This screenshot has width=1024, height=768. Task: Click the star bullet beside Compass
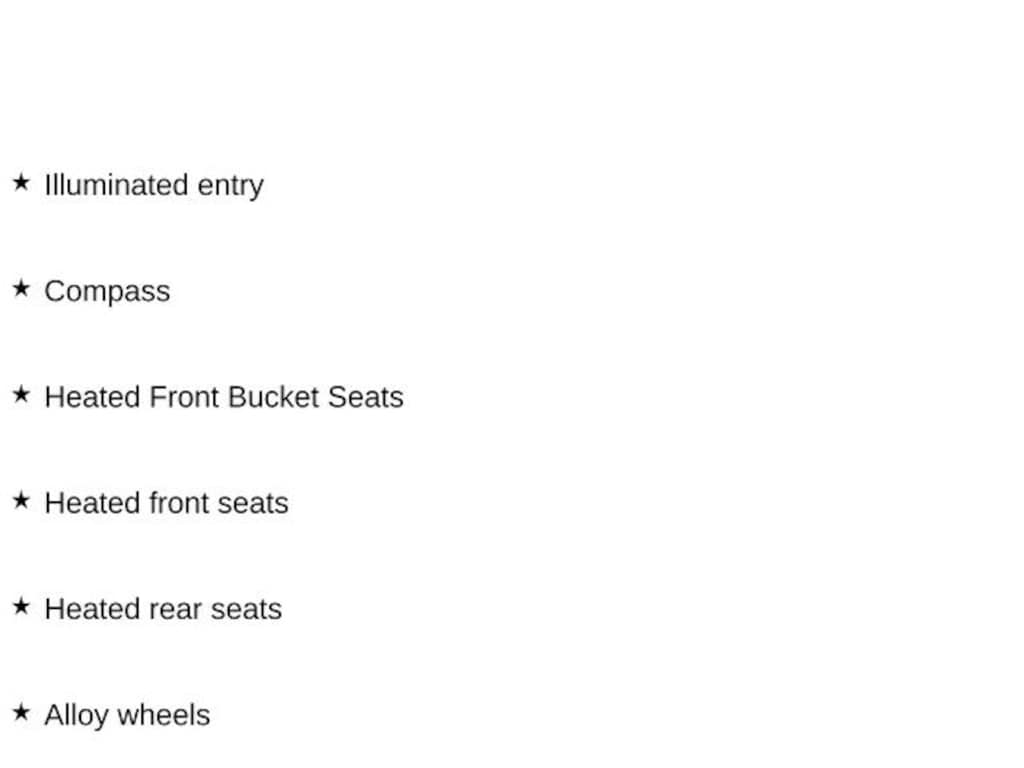[x=21, y=289]
